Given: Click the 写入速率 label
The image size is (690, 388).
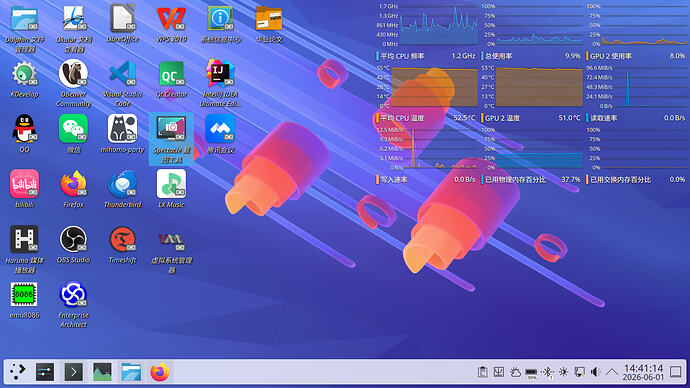Looking at the screenshot, I should [394, 179].
